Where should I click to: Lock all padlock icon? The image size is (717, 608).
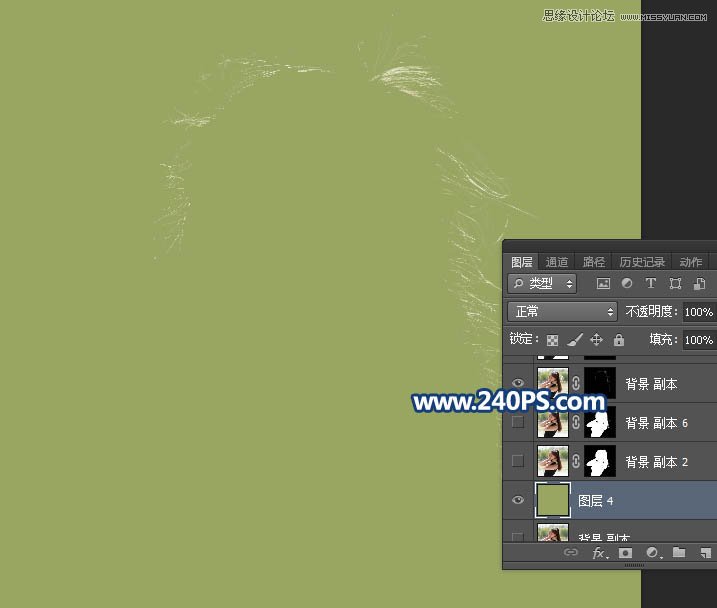[x=619, y=340]
